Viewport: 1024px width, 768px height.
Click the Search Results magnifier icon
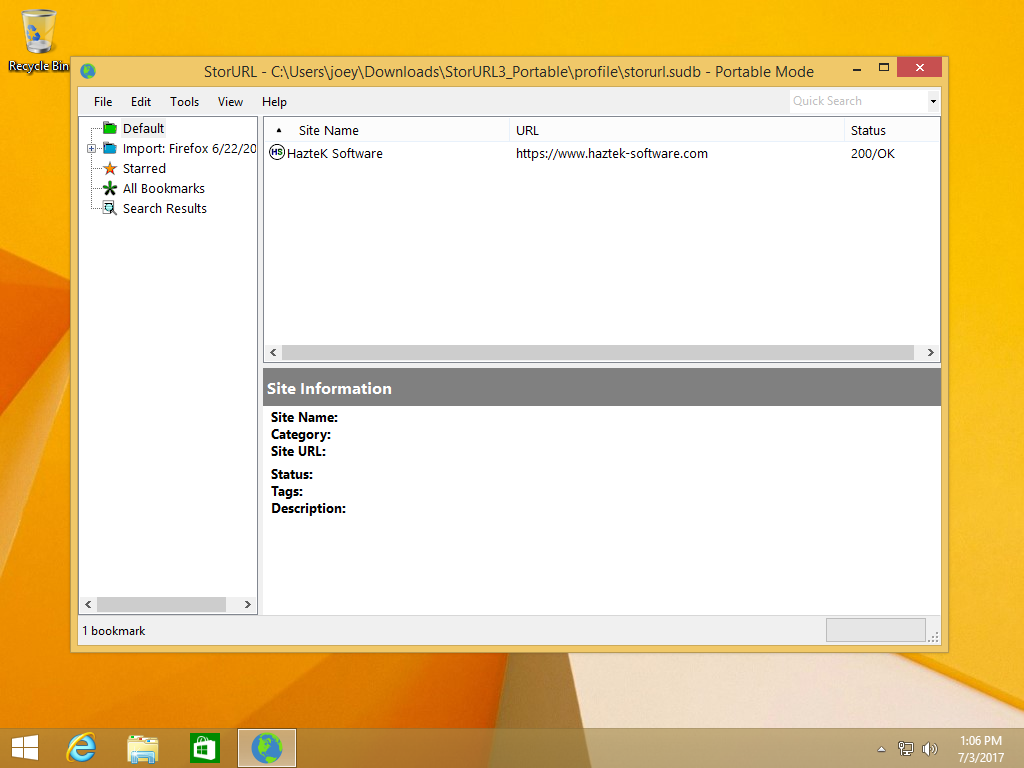tap(110, 208)
